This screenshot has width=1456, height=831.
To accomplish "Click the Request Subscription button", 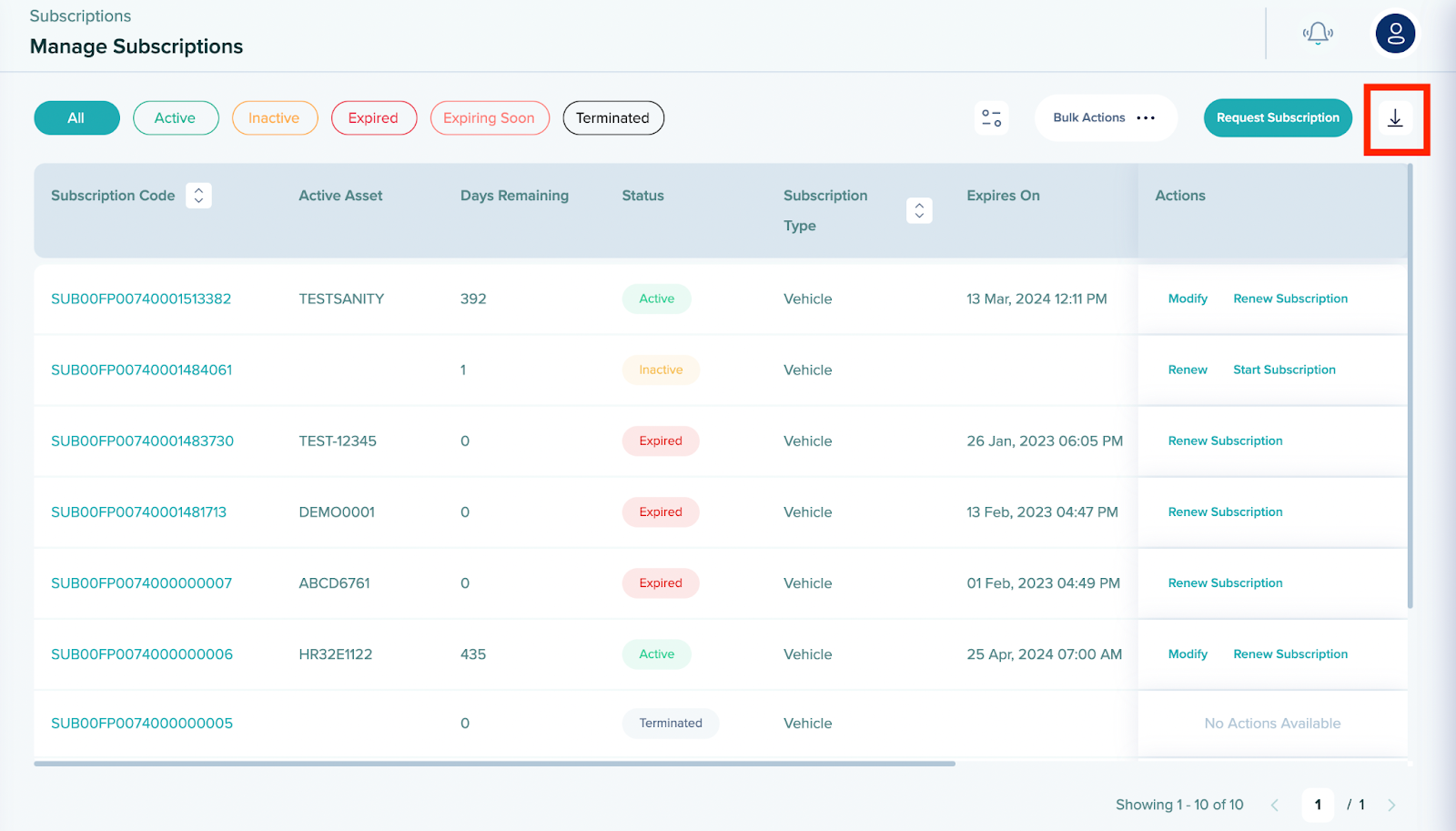I will [x=1277, y=118].
